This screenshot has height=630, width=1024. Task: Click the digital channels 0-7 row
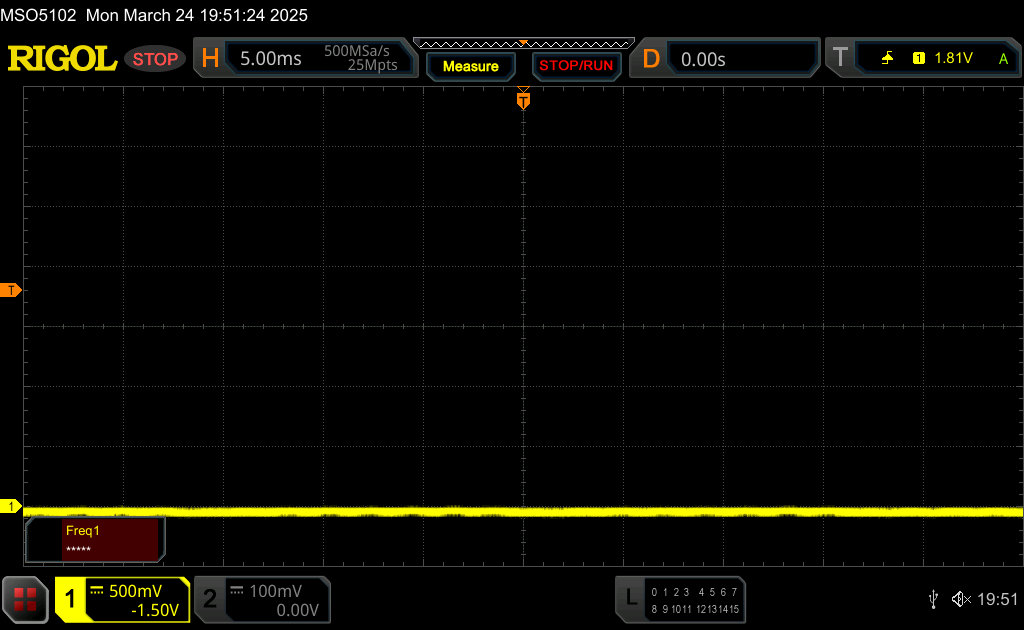(694, 592)
